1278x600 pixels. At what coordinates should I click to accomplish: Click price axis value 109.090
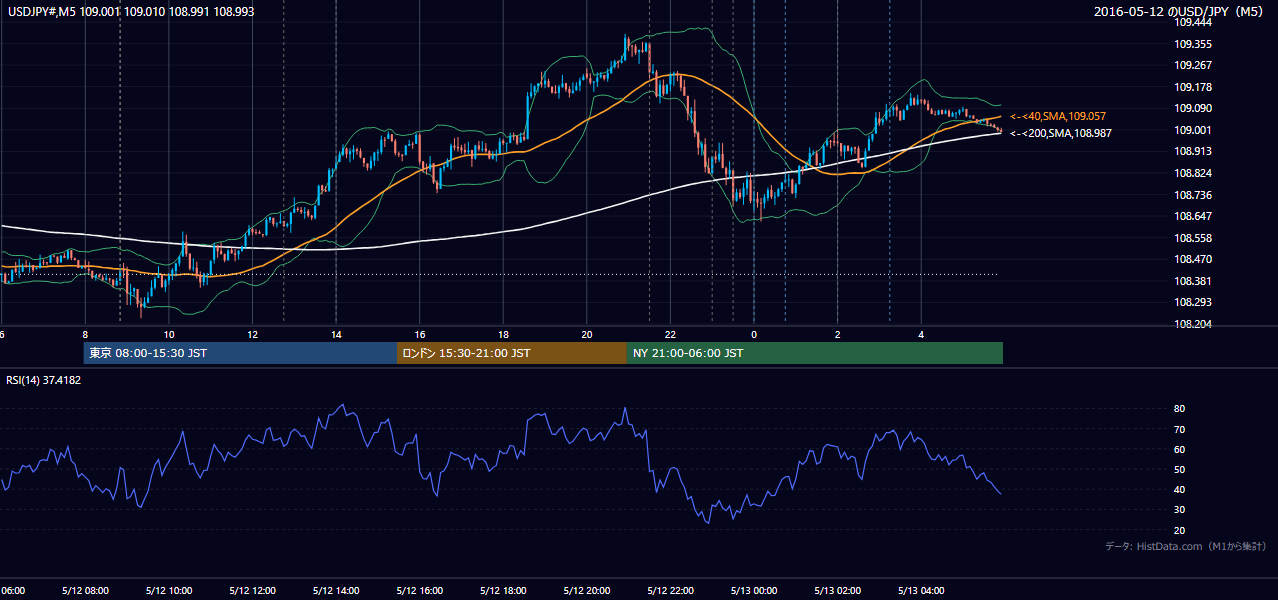click(x=1193, y=108)
